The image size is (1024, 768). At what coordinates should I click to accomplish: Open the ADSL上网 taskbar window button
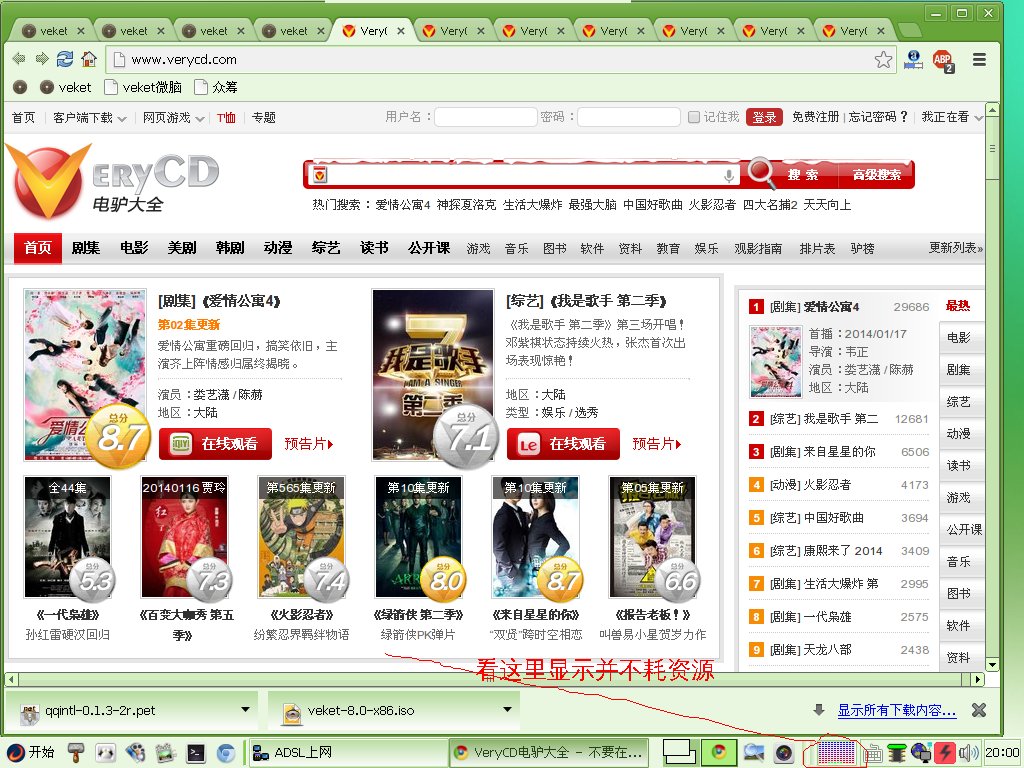tap(346, 752)
